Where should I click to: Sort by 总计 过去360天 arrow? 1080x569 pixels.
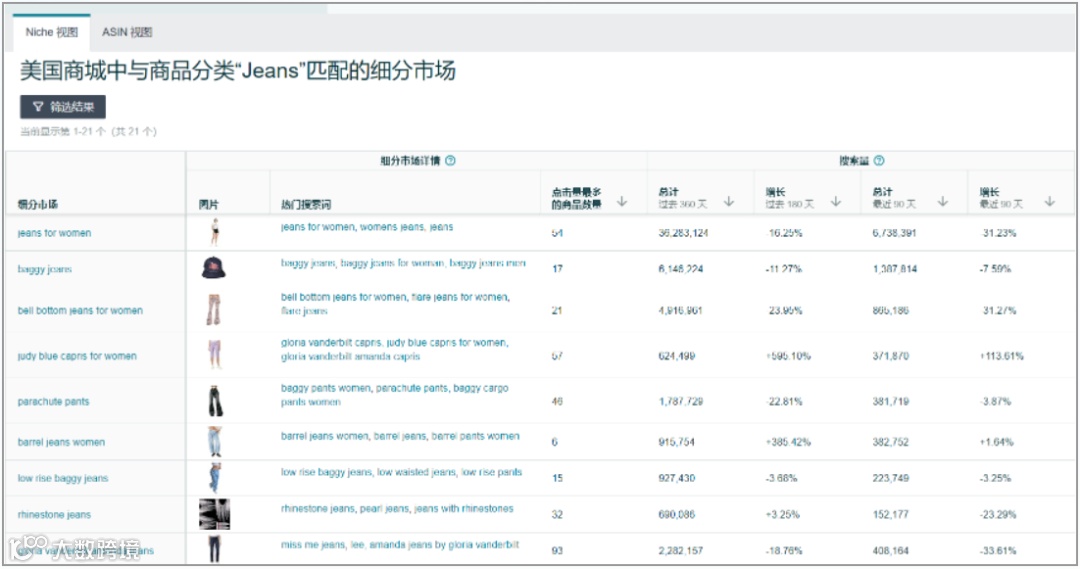pos(729,201)
